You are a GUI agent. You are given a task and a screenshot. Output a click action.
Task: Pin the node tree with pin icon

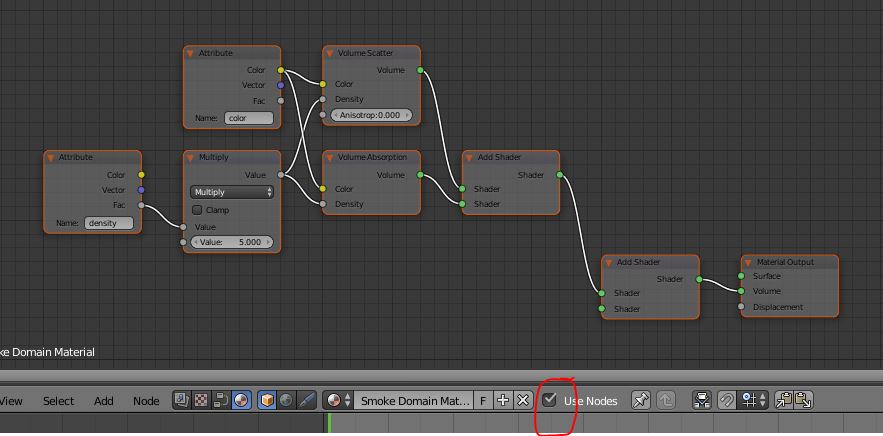click(x=641, y=400)
